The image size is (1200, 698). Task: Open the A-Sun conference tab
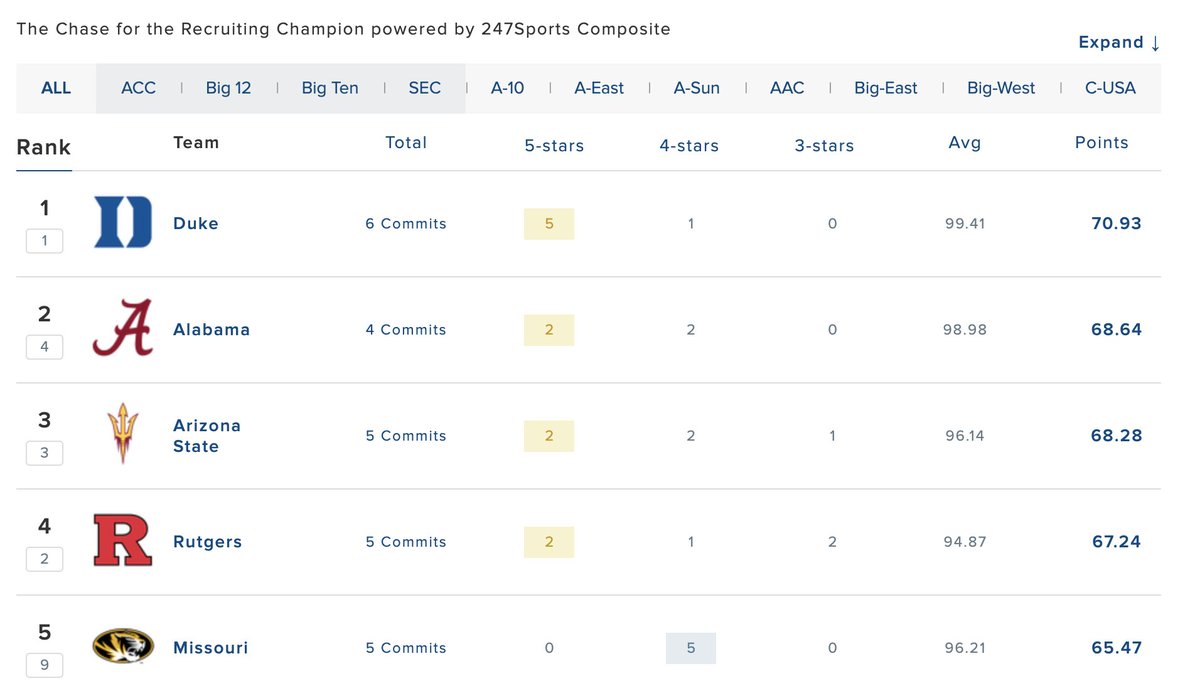[x=697, y=88]
